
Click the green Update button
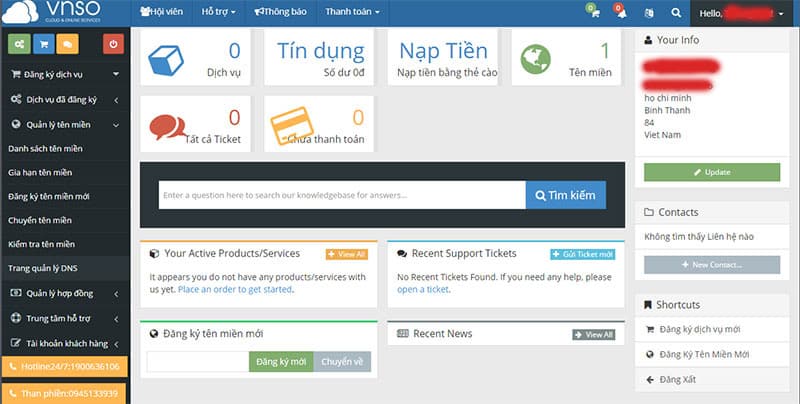tap(712, 172)
